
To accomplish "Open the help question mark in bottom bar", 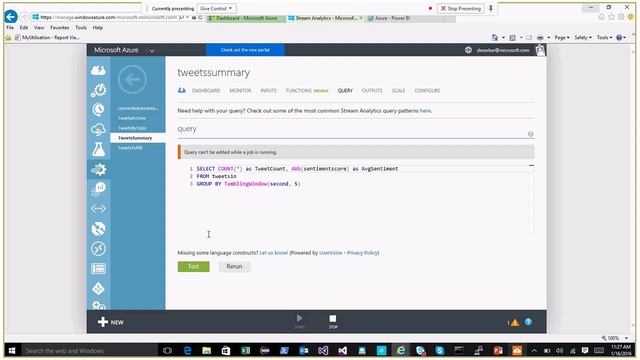I will tap(528, 322).
